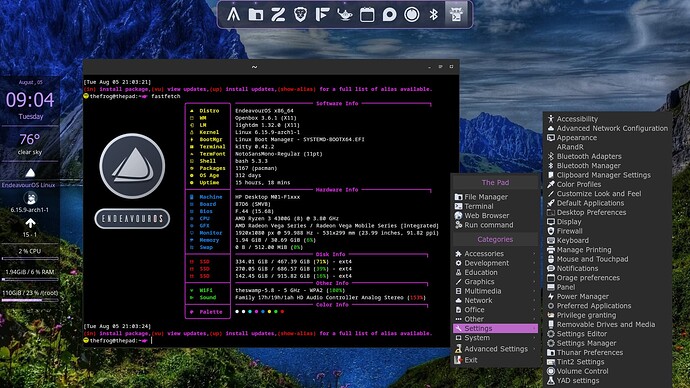Click the genie lamp icon in dock
690x388 pixels.
345,15
